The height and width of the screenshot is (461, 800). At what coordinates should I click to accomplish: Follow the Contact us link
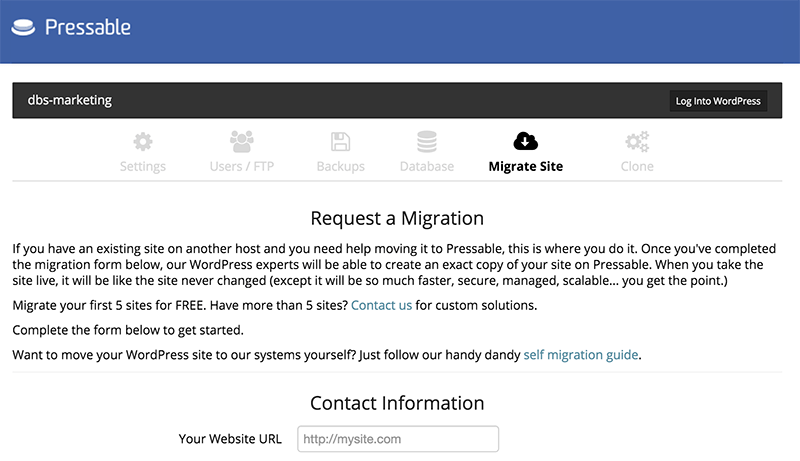pos(381,305)
